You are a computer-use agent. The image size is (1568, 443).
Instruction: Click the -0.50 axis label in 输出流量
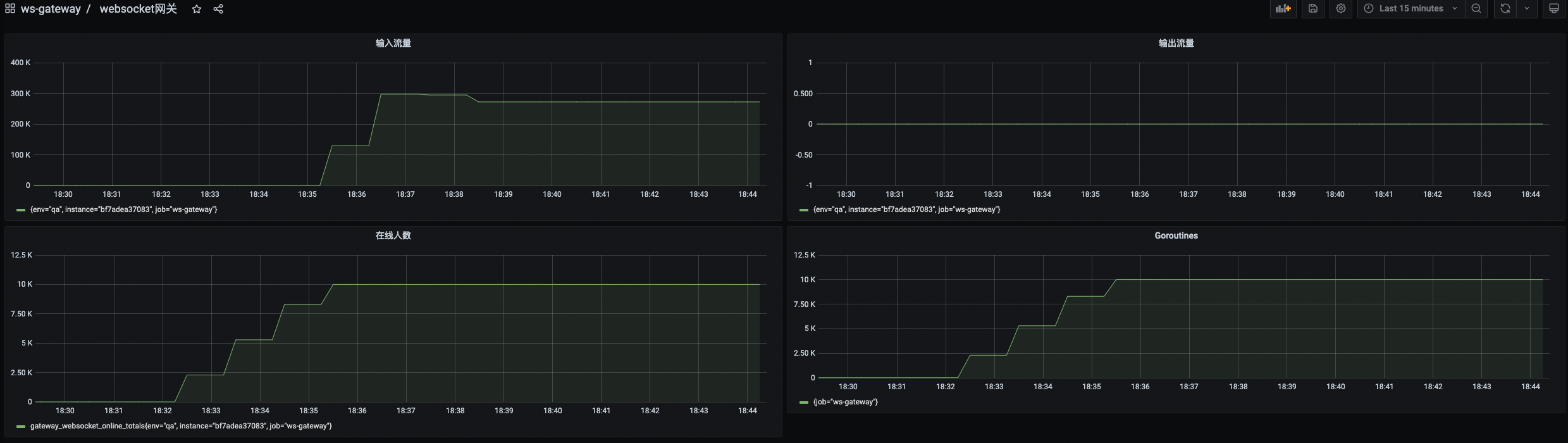tap(804, 155)
